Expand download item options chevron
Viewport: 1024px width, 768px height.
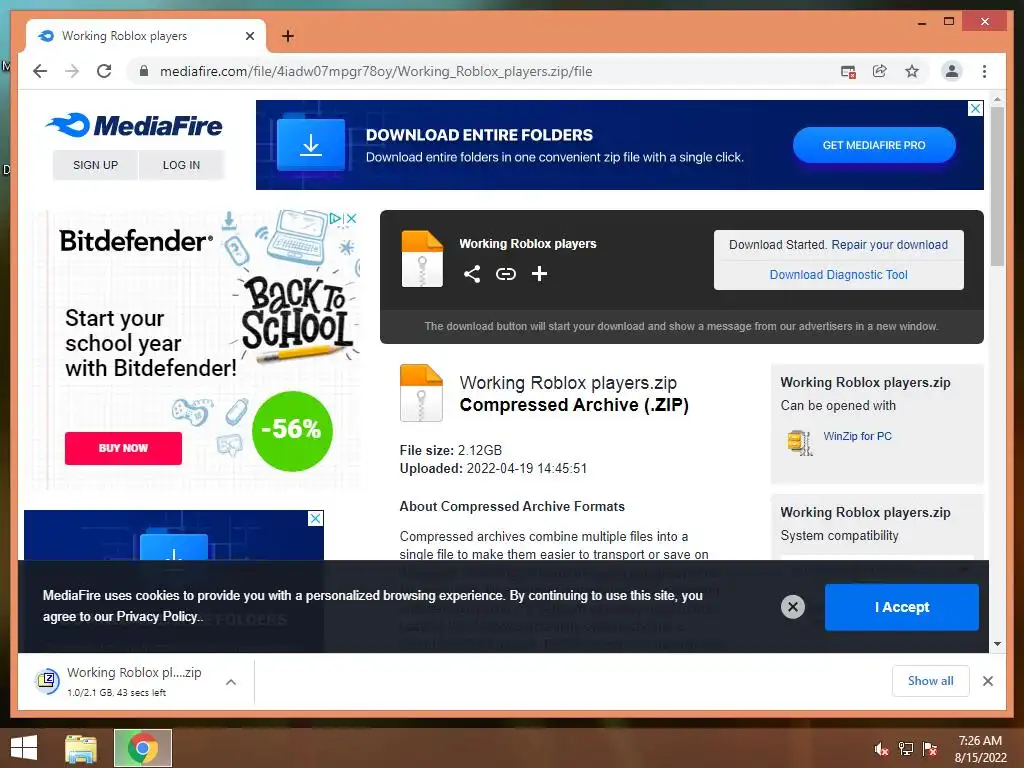tap(231, 682)
